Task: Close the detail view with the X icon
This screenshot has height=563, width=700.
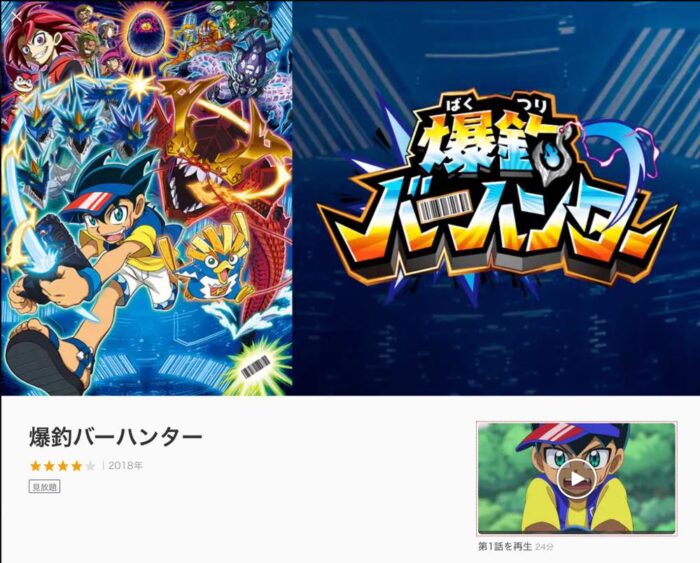Action: click(17, 16)
